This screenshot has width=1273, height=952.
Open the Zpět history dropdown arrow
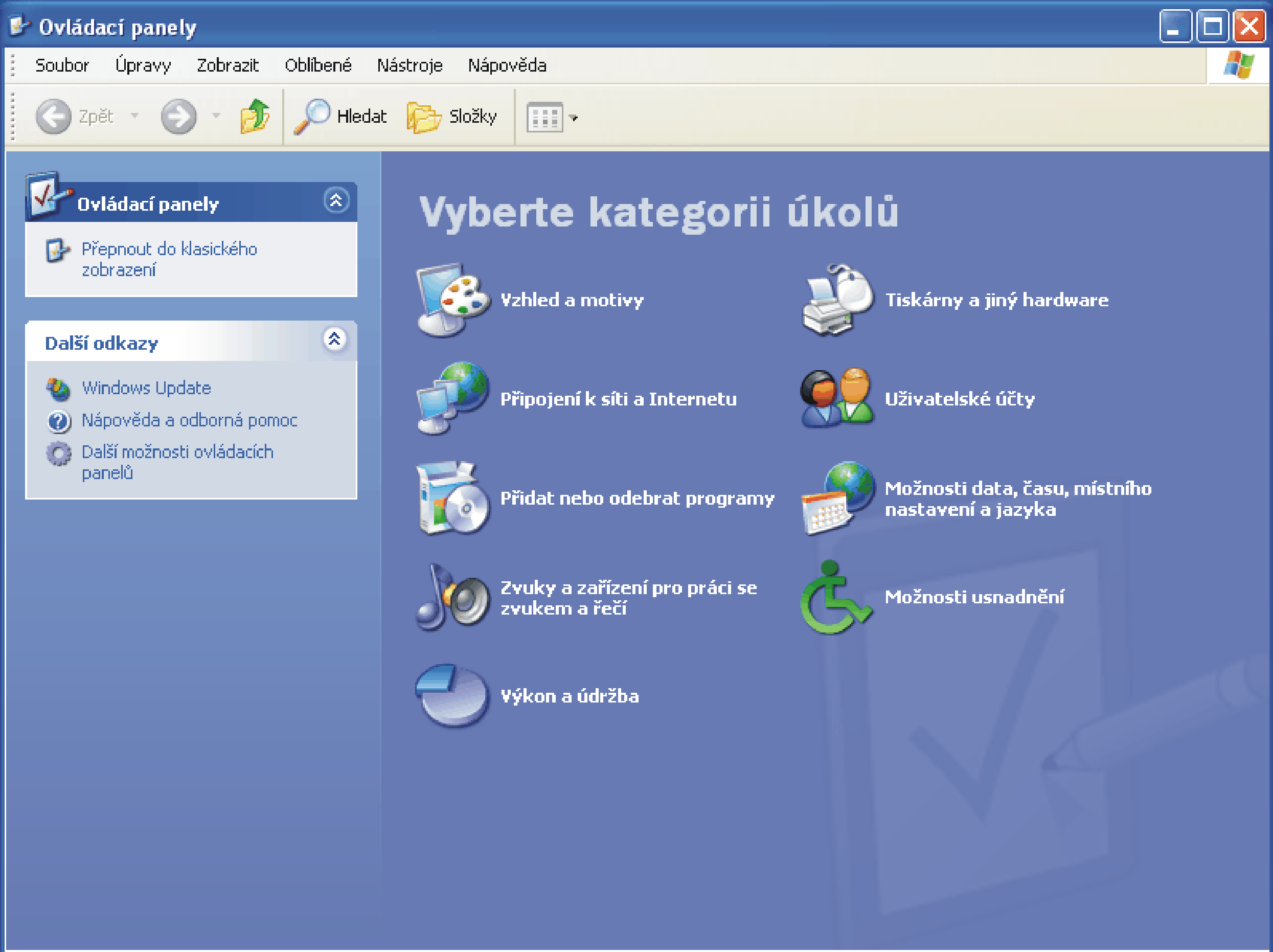134,116
